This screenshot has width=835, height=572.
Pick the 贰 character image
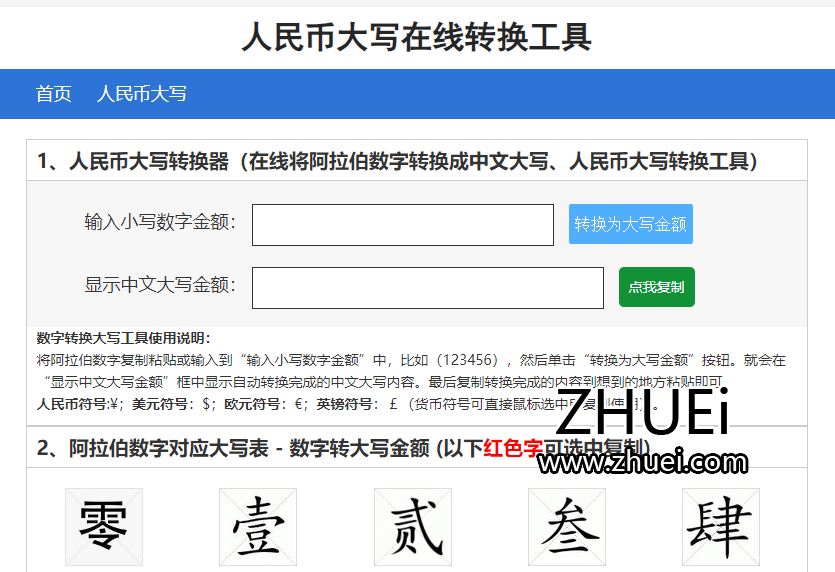click(412, 527)
